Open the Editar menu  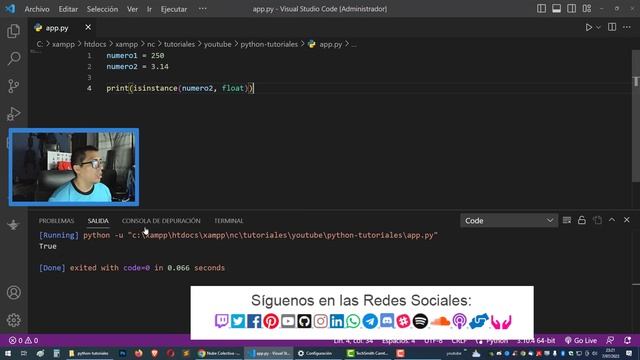[68, 9]
